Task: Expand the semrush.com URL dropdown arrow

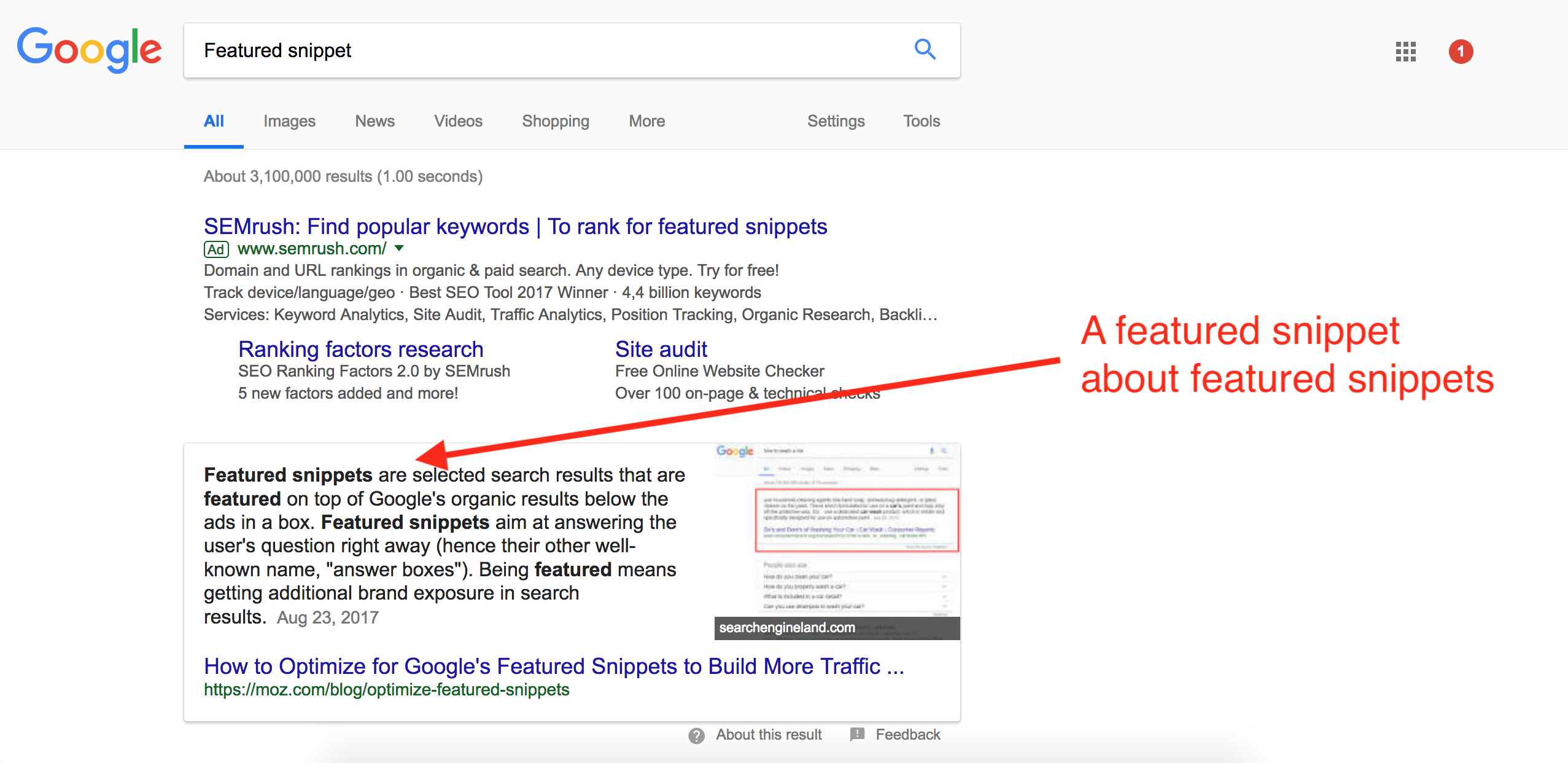Action: coord(399,248)
